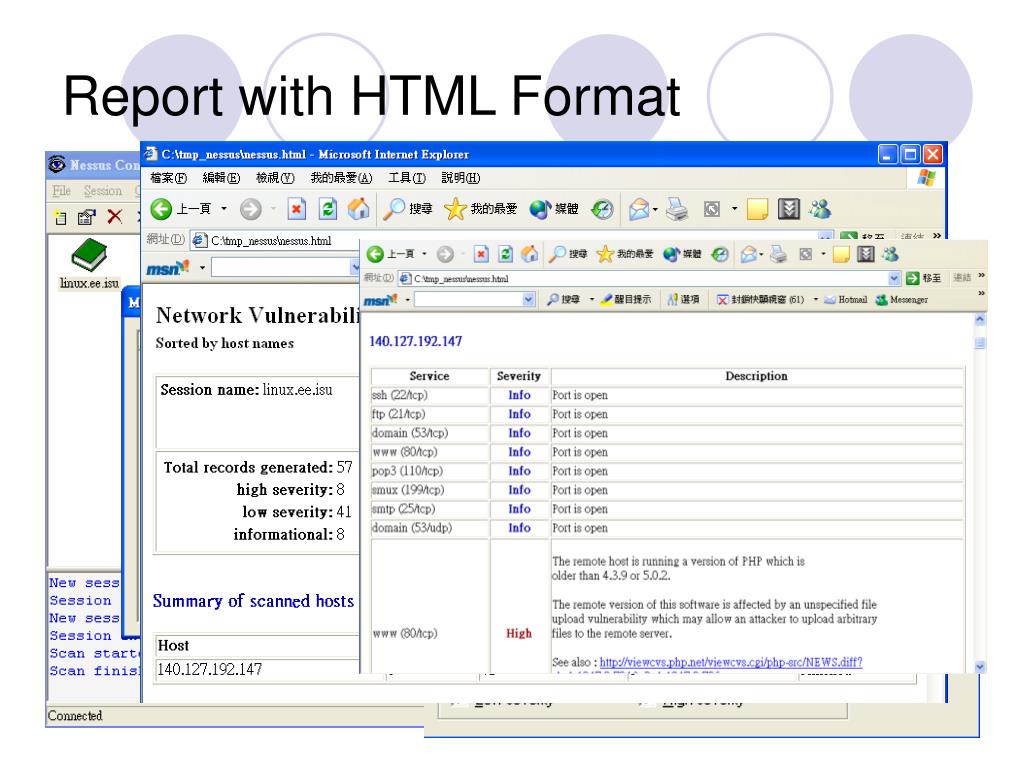
Task: Click 醒目提示 highlight button in MSN toolbar
Action: pyautogui.click(x=626, y=299)
